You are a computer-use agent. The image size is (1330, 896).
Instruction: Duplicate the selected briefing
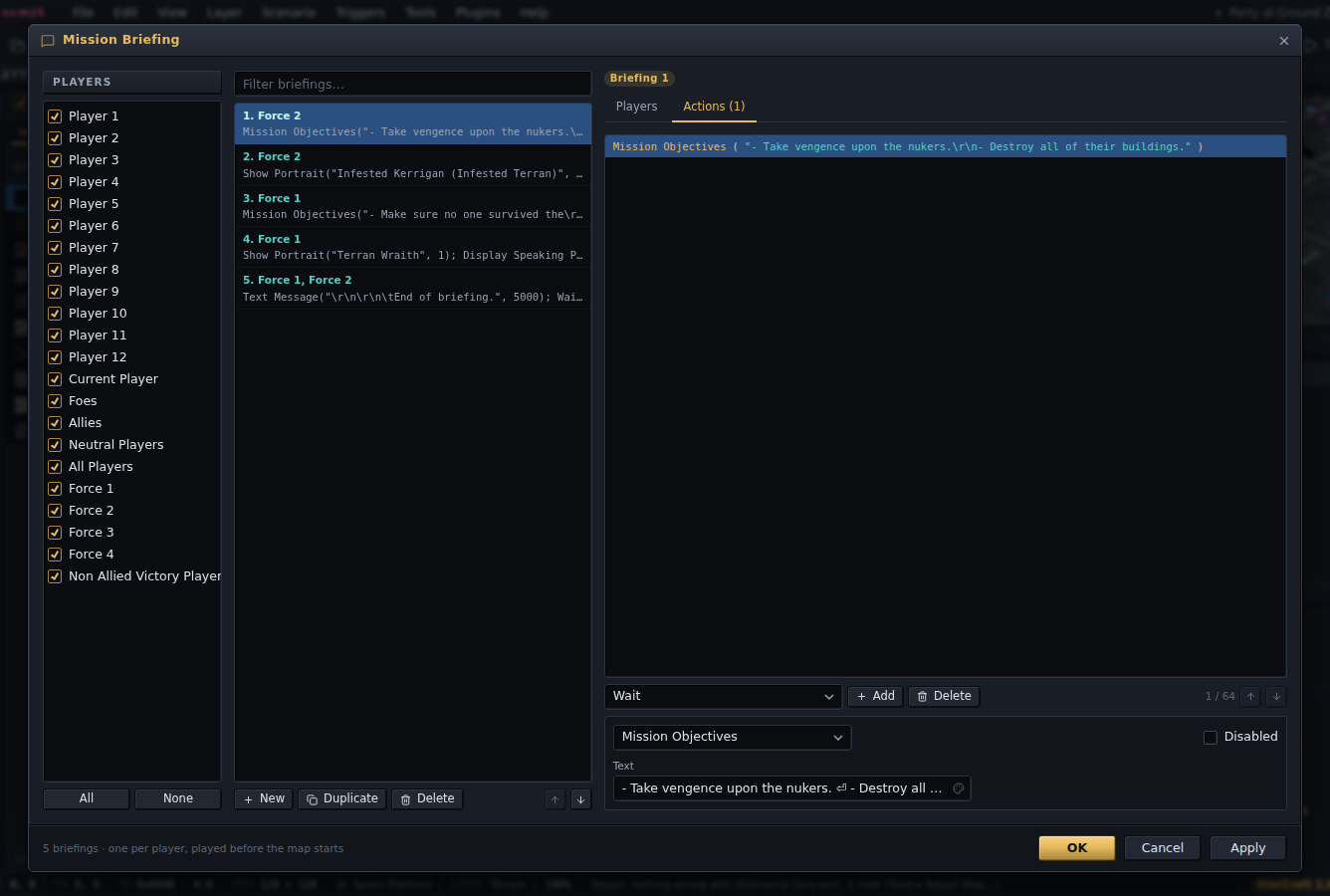(342, 799)
